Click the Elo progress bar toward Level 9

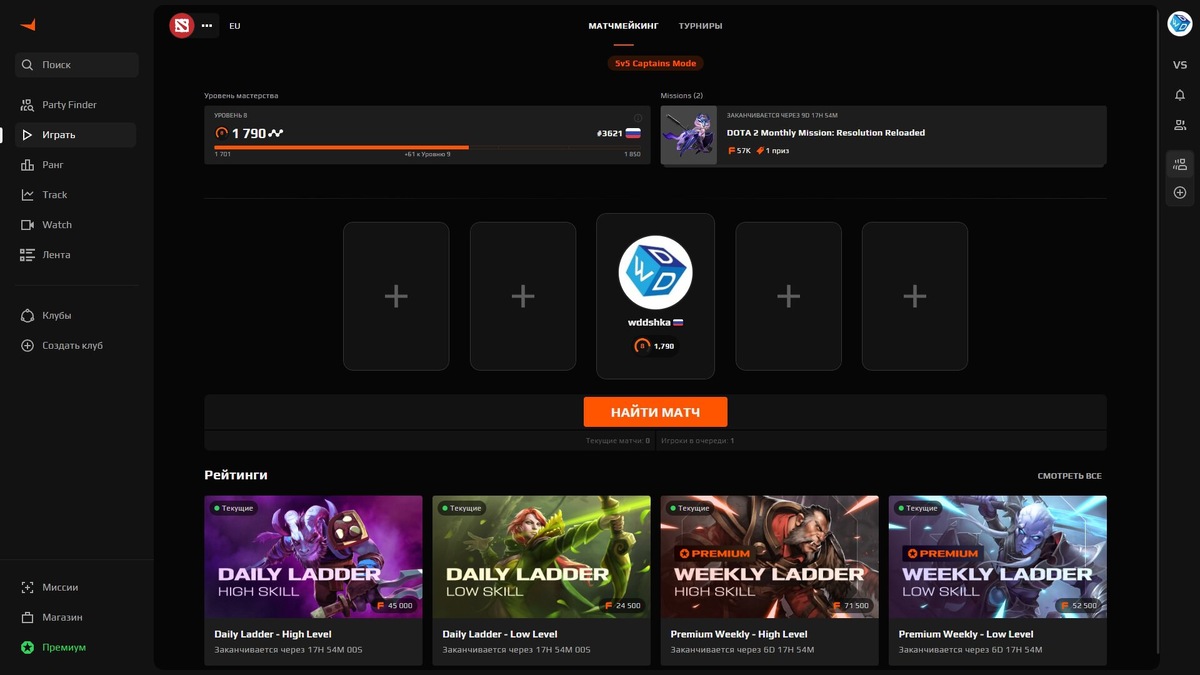click(x=427, y=147)
